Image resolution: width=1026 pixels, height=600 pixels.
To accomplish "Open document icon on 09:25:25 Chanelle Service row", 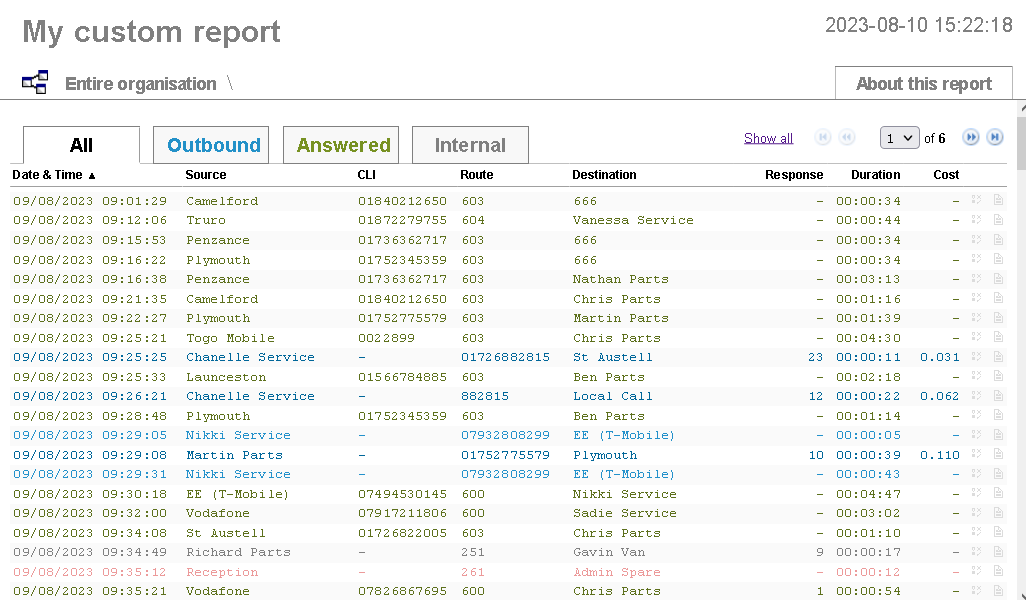I will pyautogui.click(x=998, y=357).
